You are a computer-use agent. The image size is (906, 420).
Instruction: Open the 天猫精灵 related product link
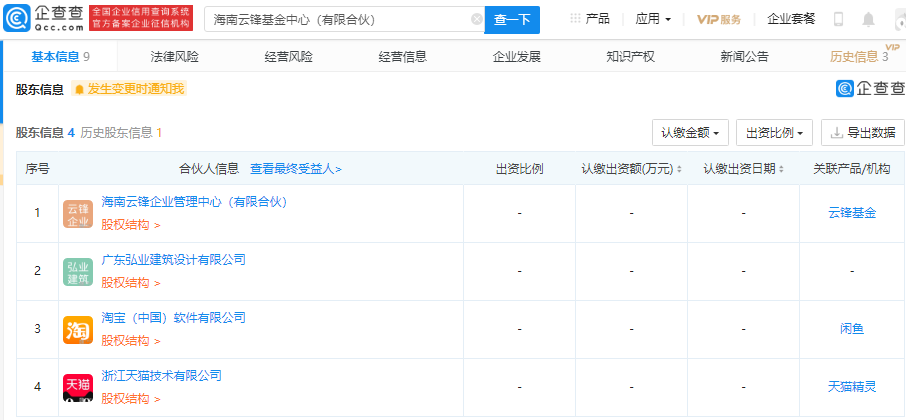(x=852, y=387)
